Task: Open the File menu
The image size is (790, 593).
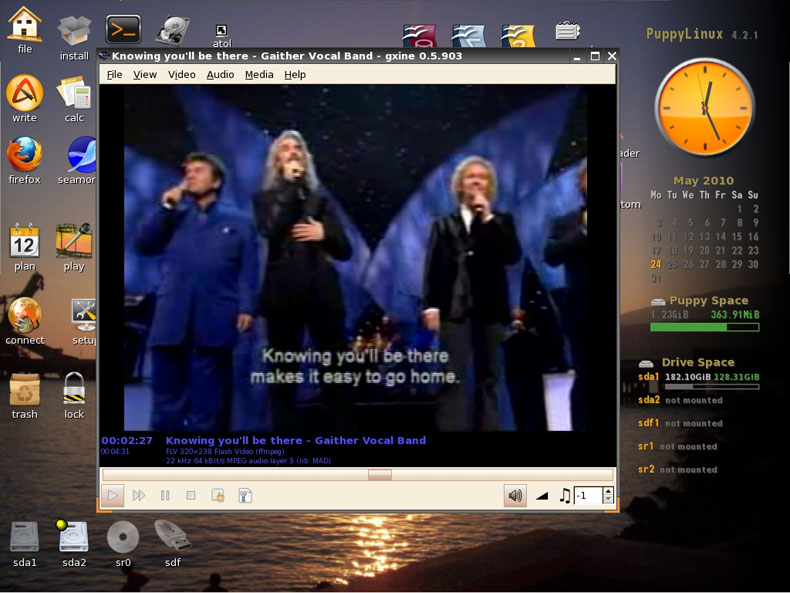Action: pos(114,75)
